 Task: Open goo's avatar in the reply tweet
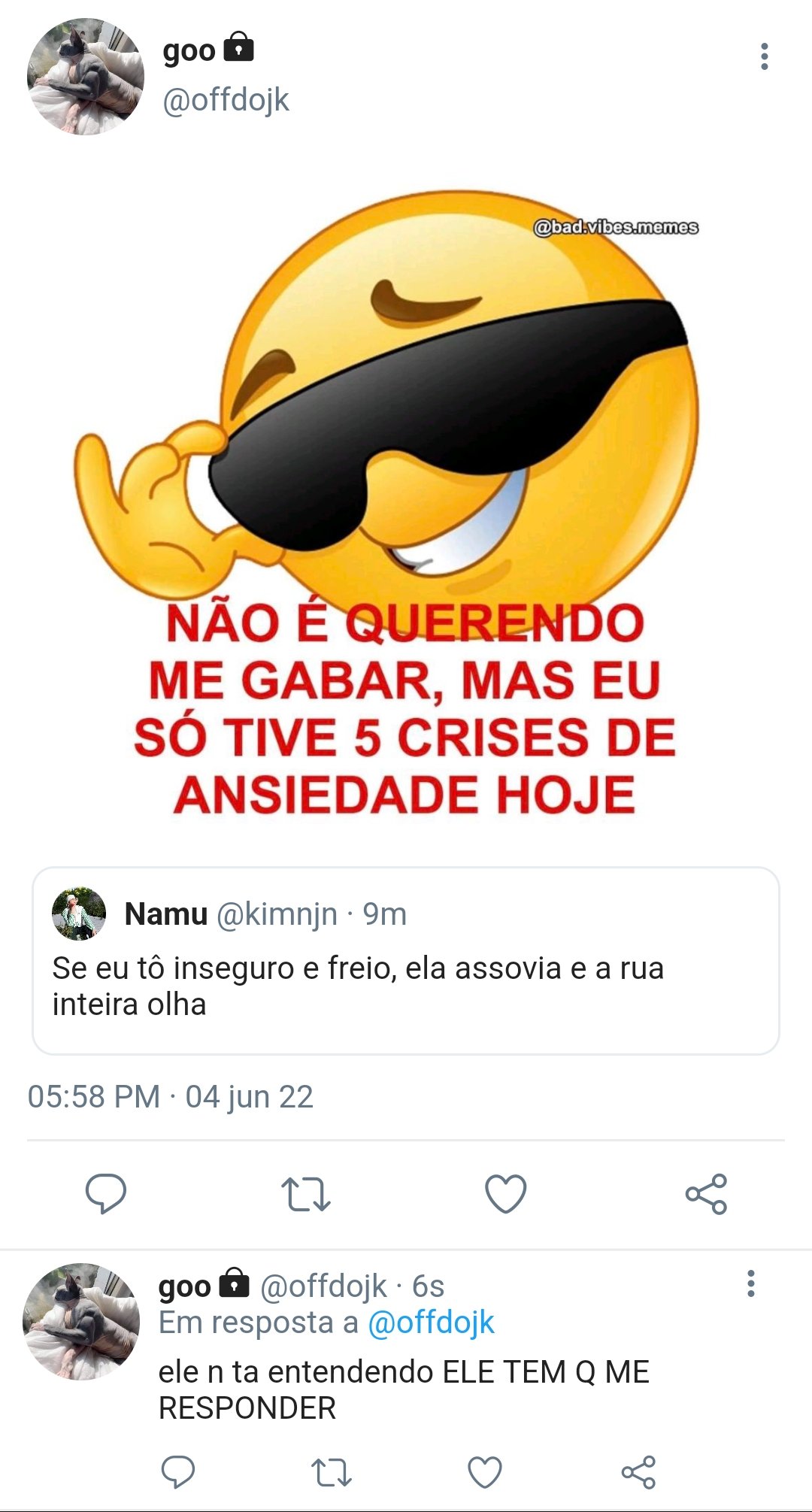(x=81, y=1321)
